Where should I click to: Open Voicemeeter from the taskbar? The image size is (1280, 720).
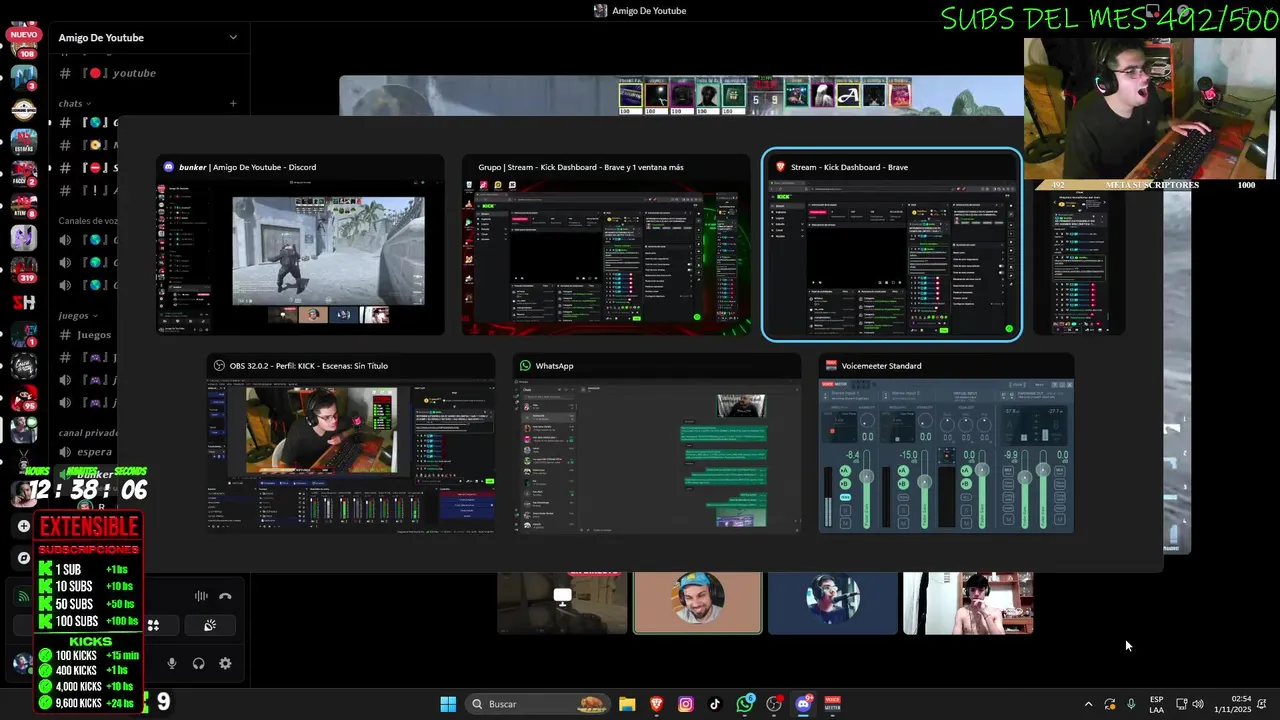click(832, 704)
